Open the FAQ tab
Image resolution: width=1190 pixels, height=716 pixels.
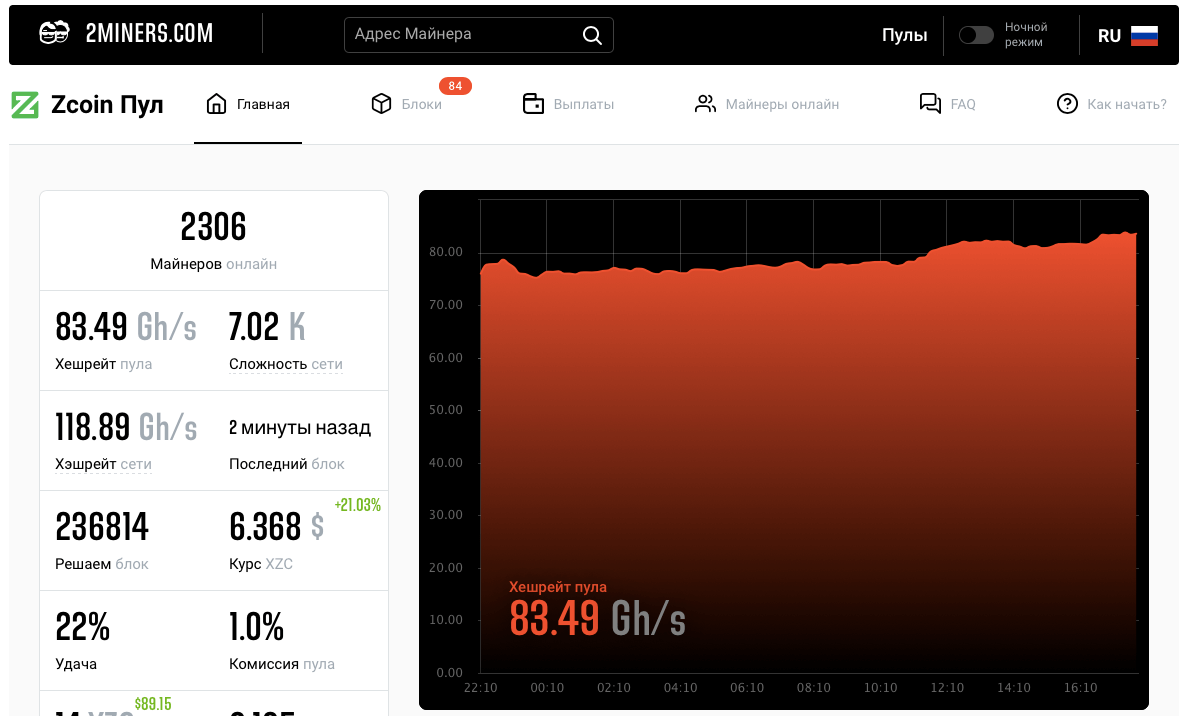962,104
